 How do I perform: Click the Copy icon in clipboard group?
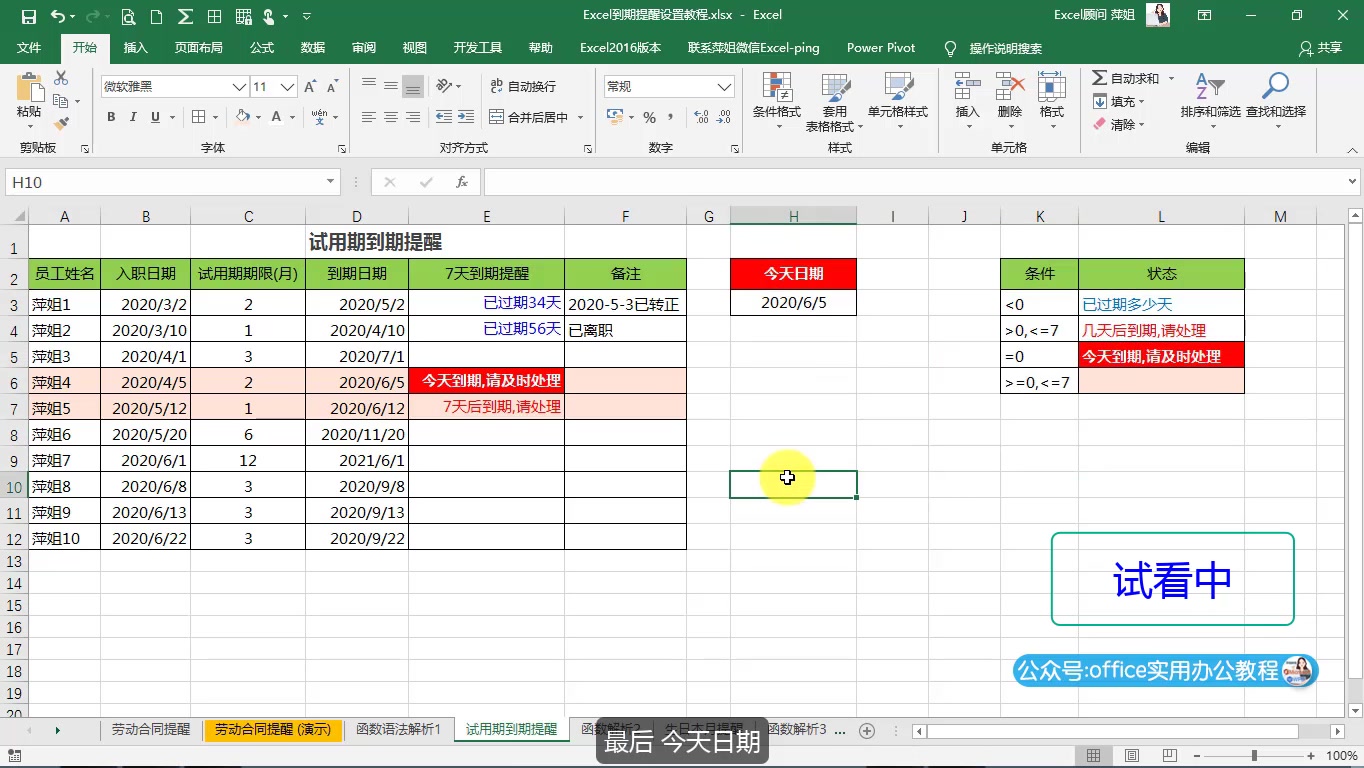[x=60, y=101]
